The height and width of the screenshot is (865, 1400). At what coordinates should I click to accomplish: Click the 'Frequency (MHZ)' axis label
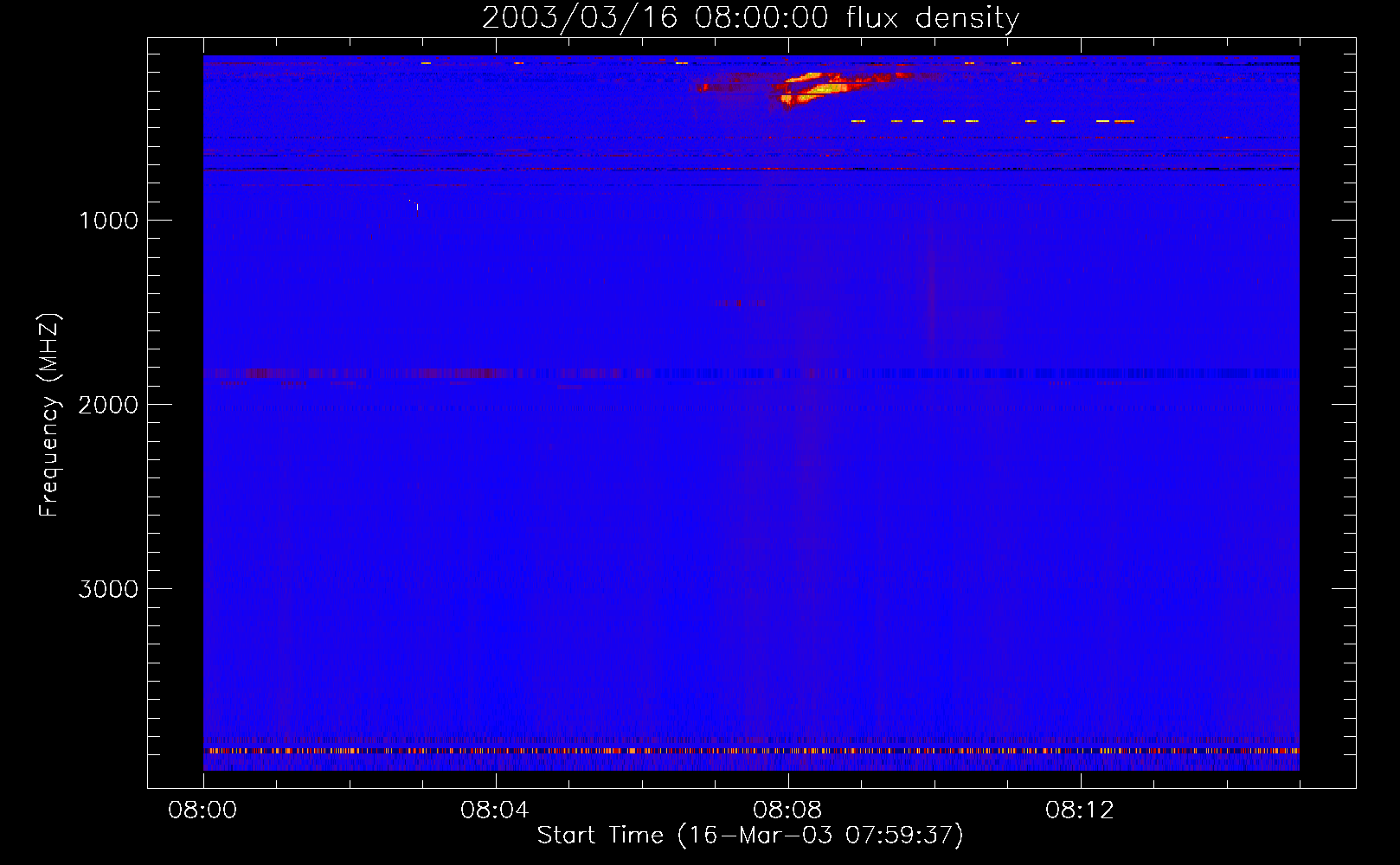pos(48,415)
